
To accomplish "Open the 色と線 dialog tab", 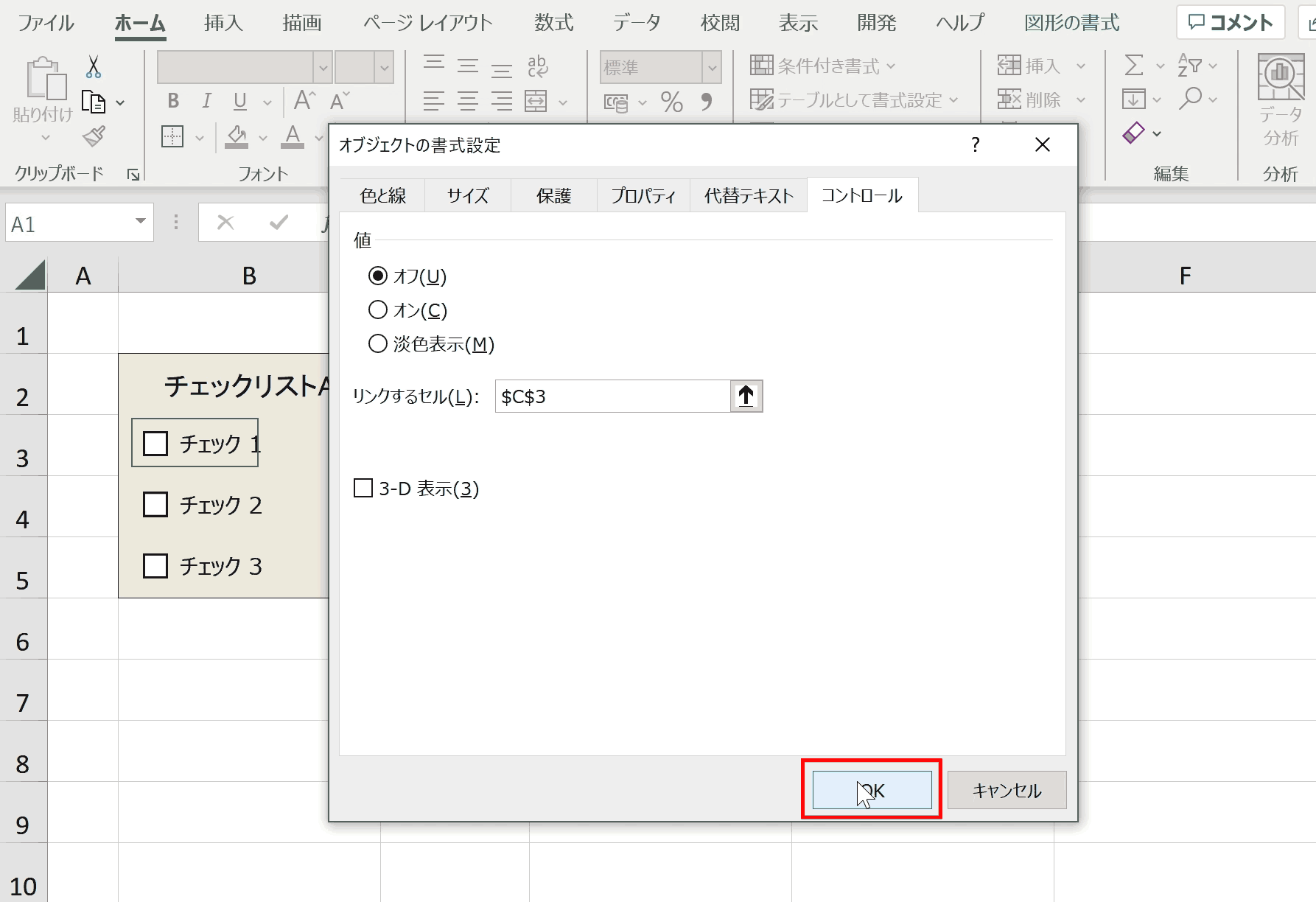I will [x=383, y=195].
